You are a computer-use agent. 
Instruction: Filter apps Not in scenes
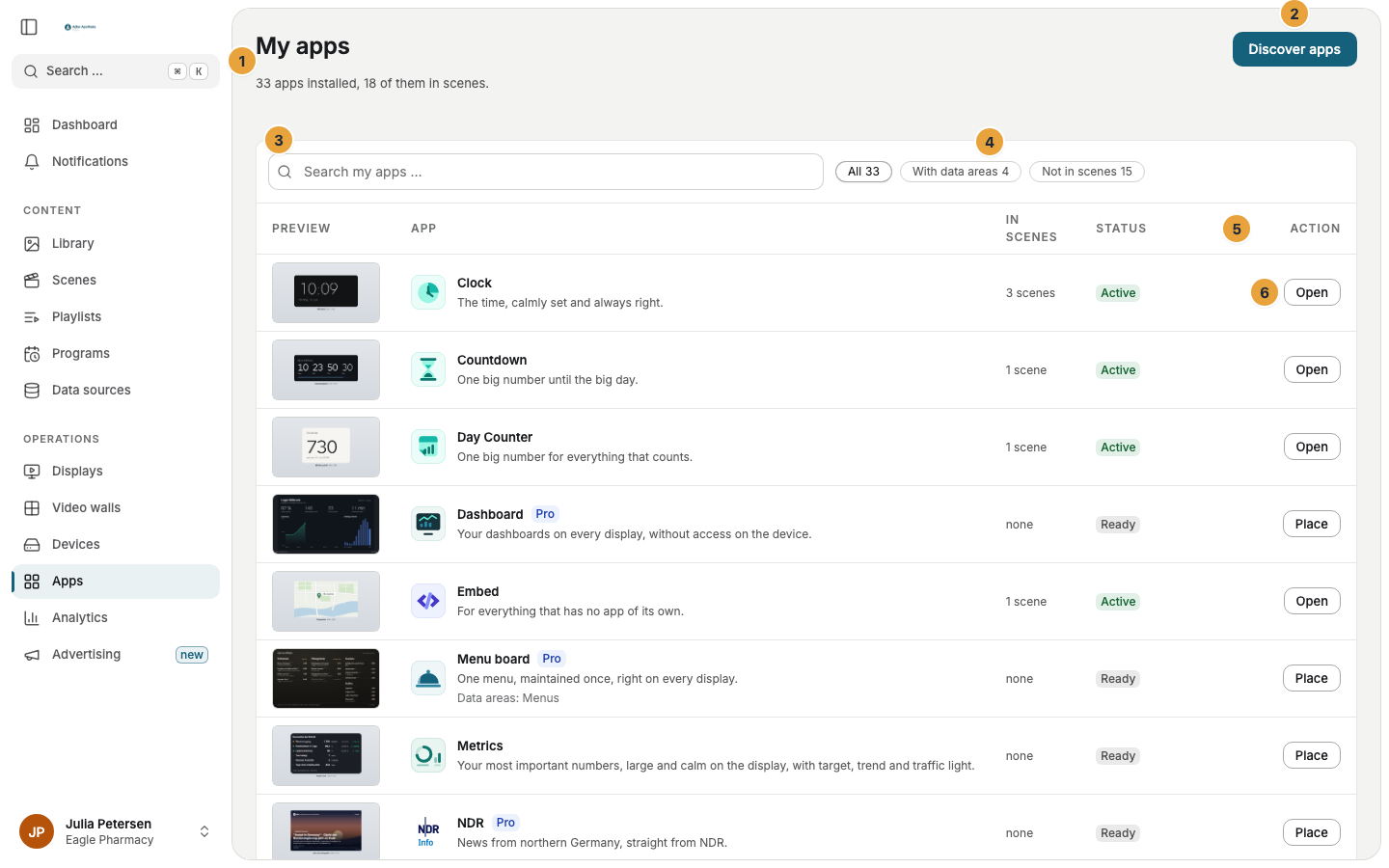pyautogui.click(x=1087, y=172)
